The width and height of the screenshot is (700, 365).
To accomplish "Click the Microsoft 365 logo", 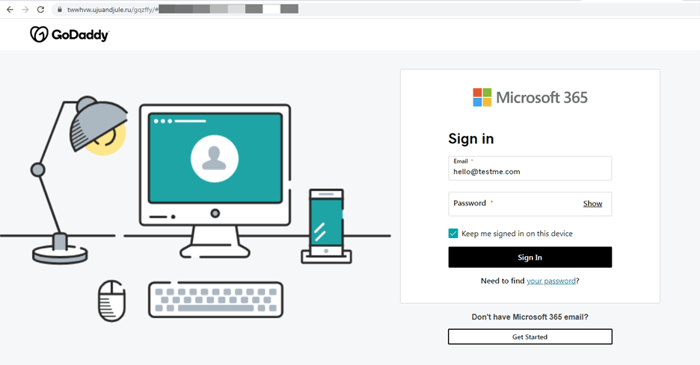I will 530,97.
